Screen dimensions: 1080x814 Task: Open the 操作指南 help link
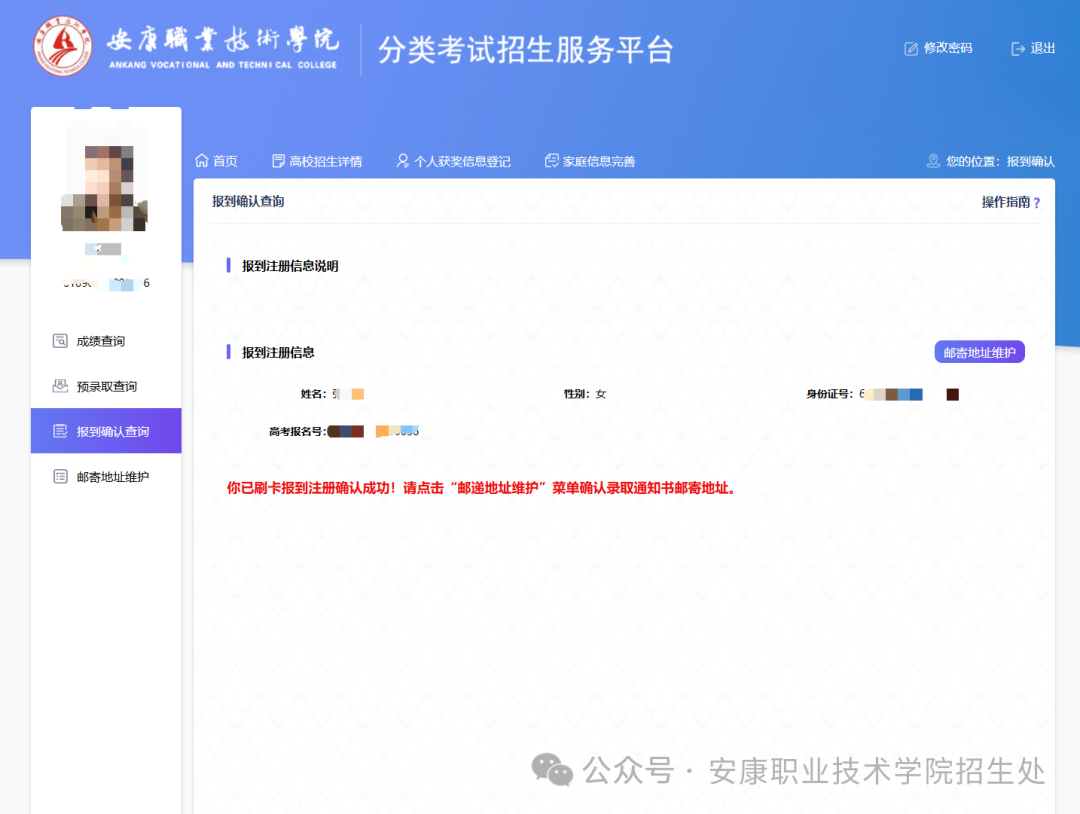pyautogui.click(x=1005, y=202)
